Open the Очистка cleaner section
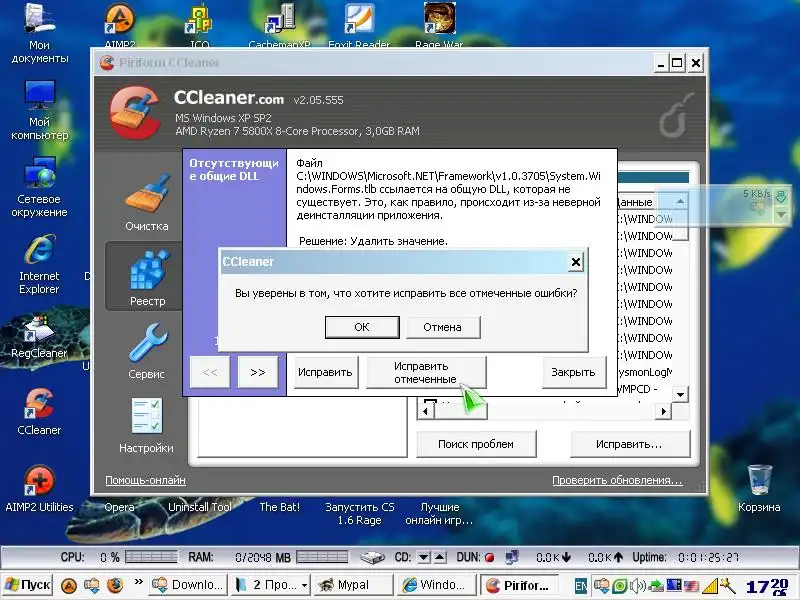This screenshot has height=600, width=800. coord(146,203)
